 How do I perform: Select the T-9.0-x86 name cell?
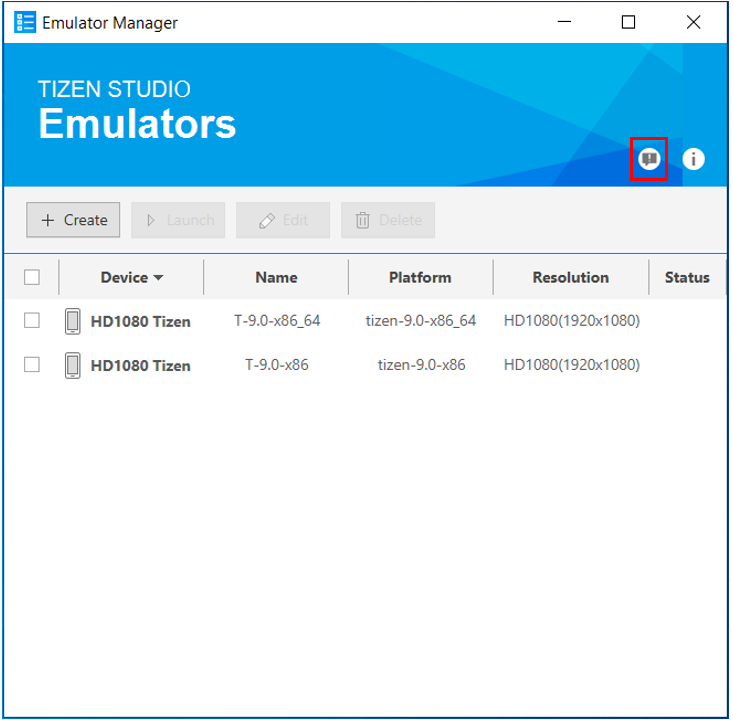(276, 365)
